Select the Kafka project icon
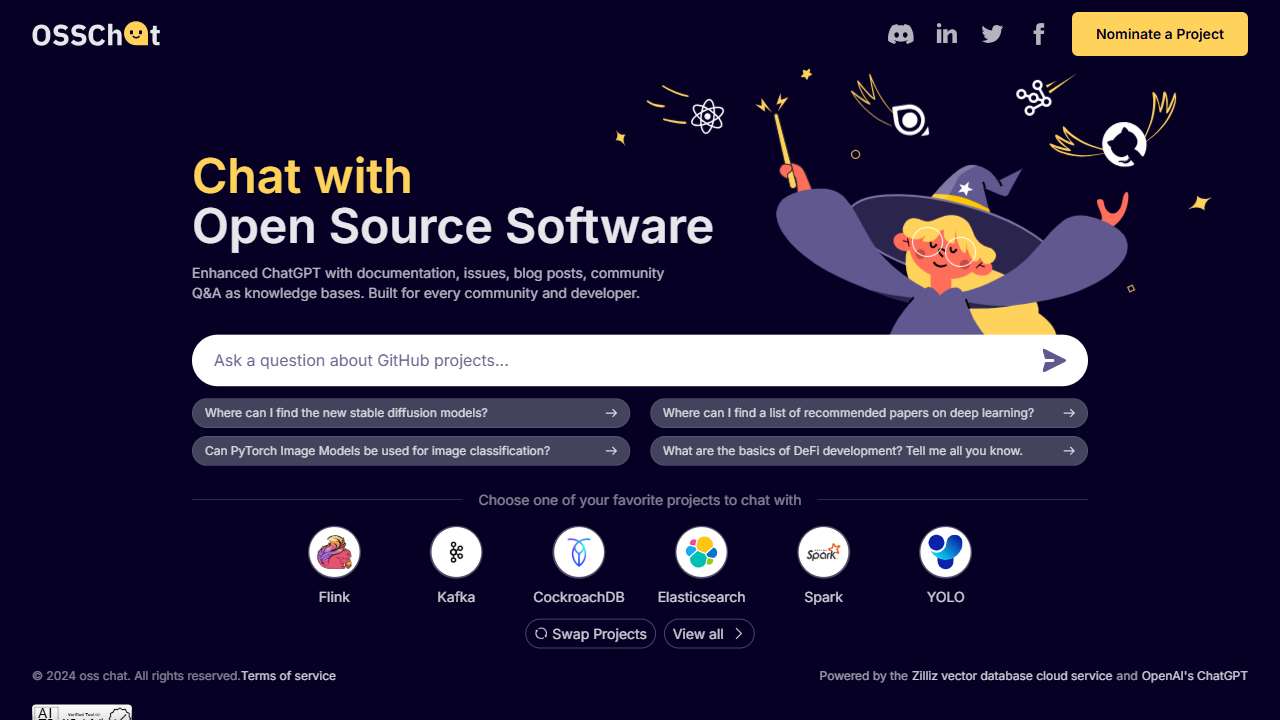This screenshot has height=720, width=1280. click(x=456, y=552)
